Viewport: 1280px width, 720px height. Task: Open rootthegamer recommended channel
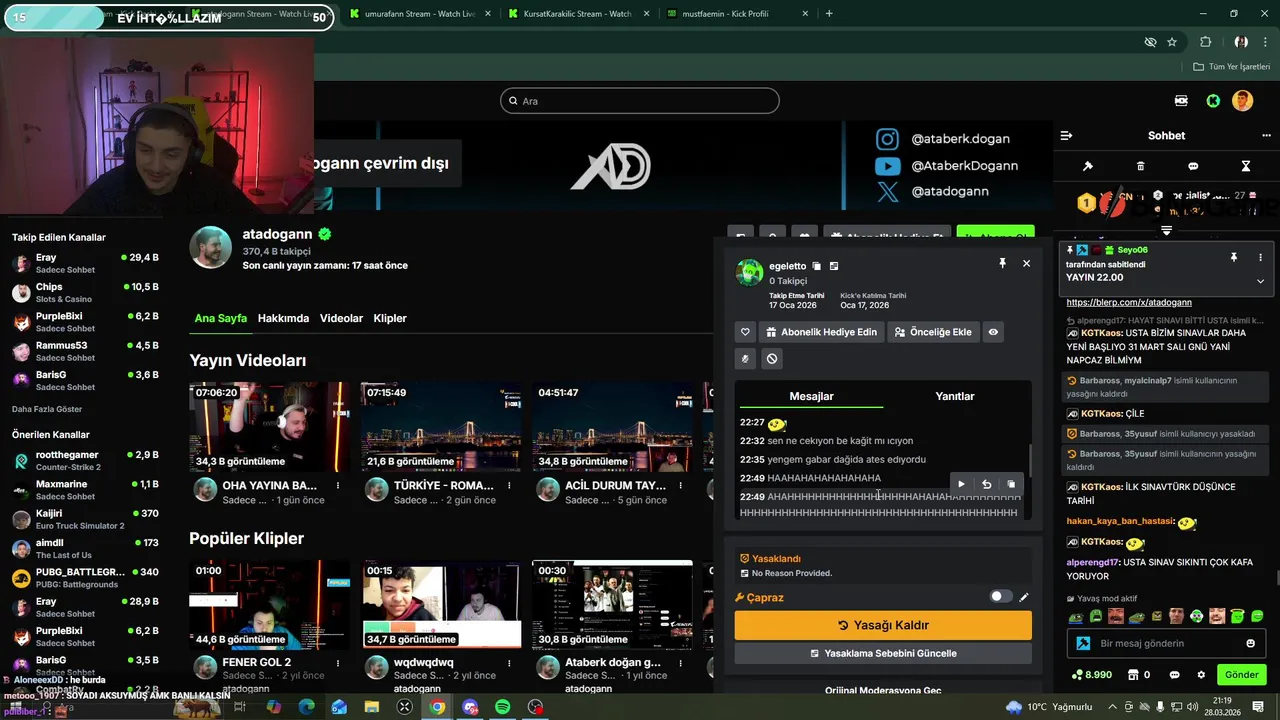[85, 461]
